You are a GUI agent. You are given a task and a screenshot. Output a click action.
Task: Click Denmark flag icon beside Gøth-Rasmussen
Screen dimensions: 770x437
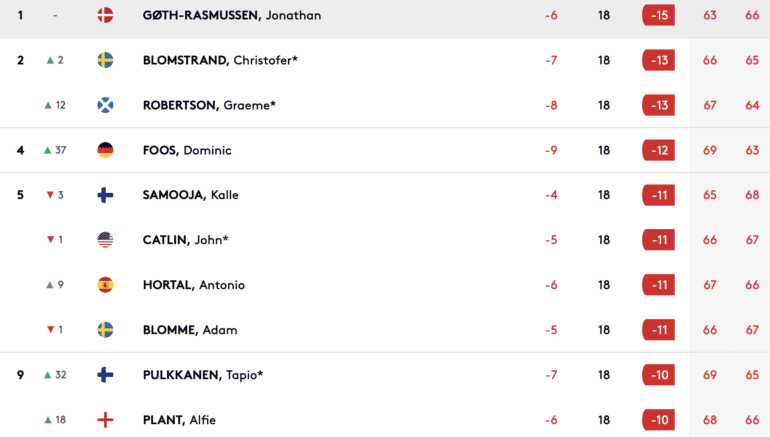[105, 15]
